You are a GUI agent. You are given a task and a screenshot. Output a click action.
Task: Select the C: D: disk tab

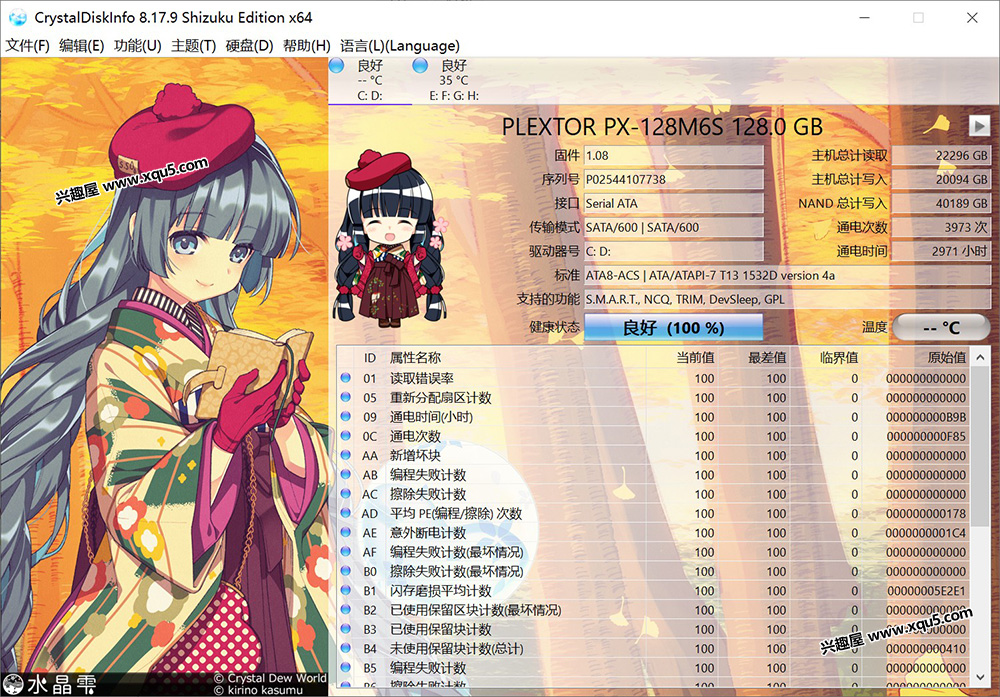[370, 80]
